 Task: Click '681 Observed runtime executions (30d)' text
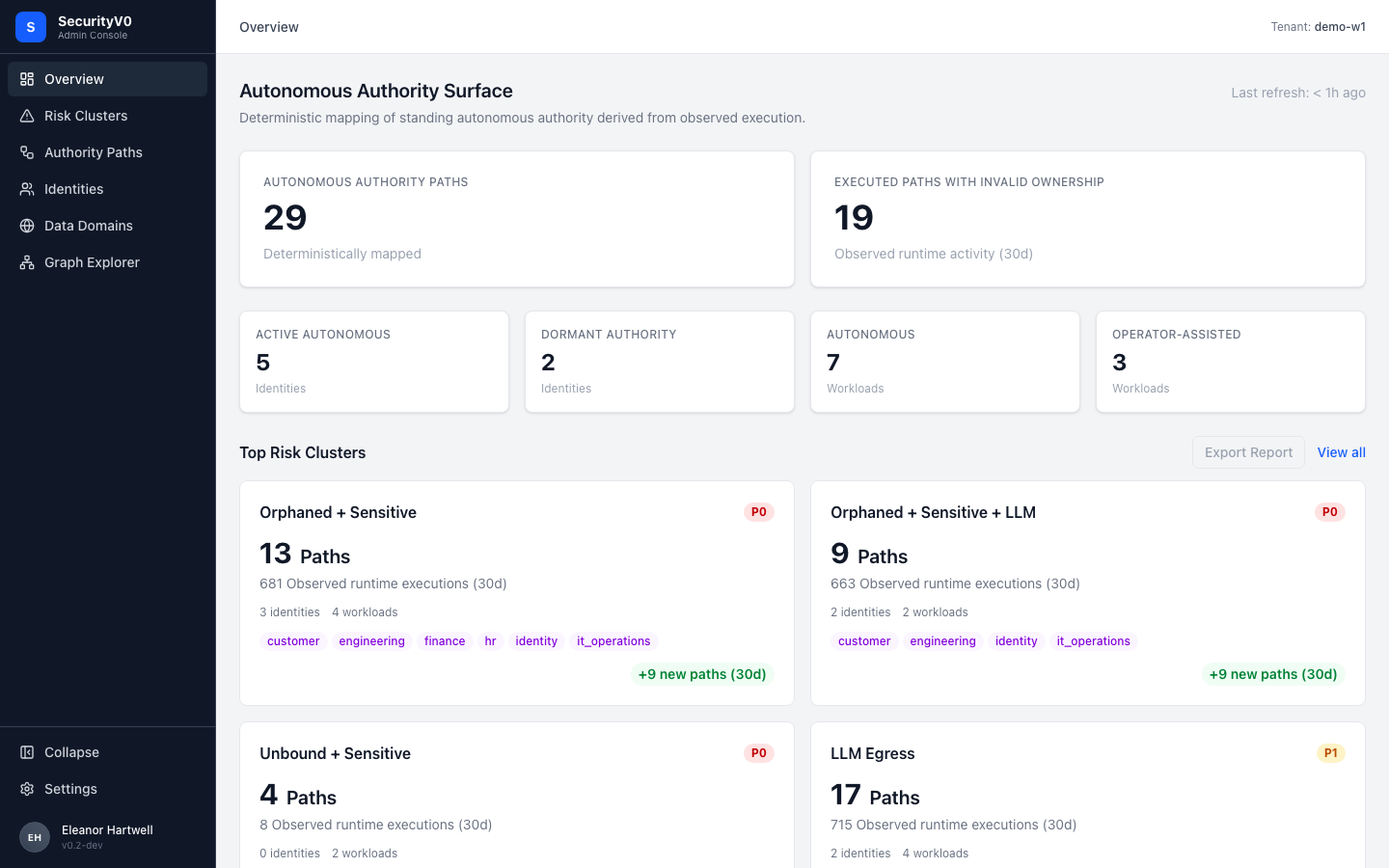pos(383,583)
